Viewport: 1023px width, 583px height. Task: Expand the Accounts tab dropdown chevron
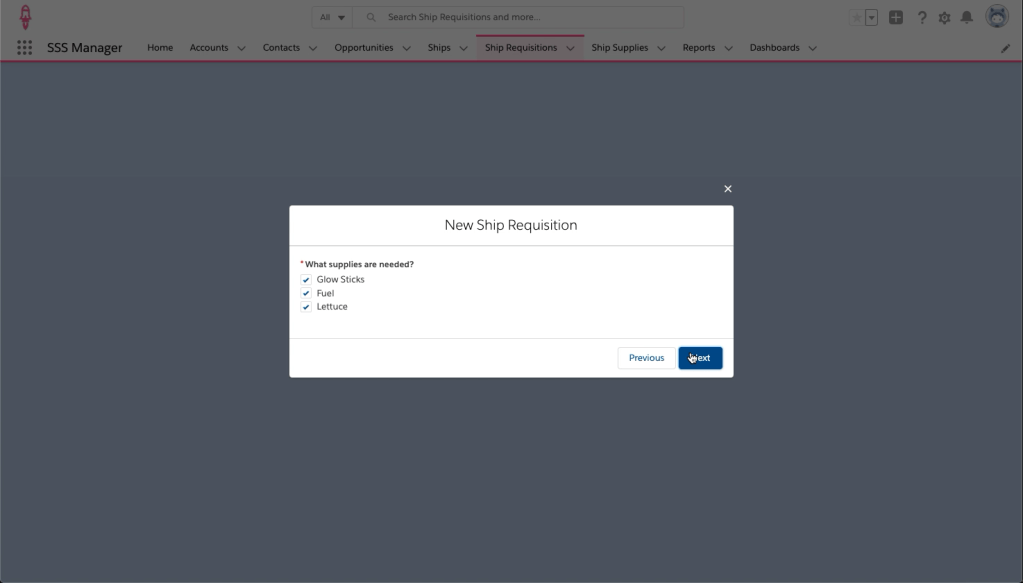tap(241, 48)
